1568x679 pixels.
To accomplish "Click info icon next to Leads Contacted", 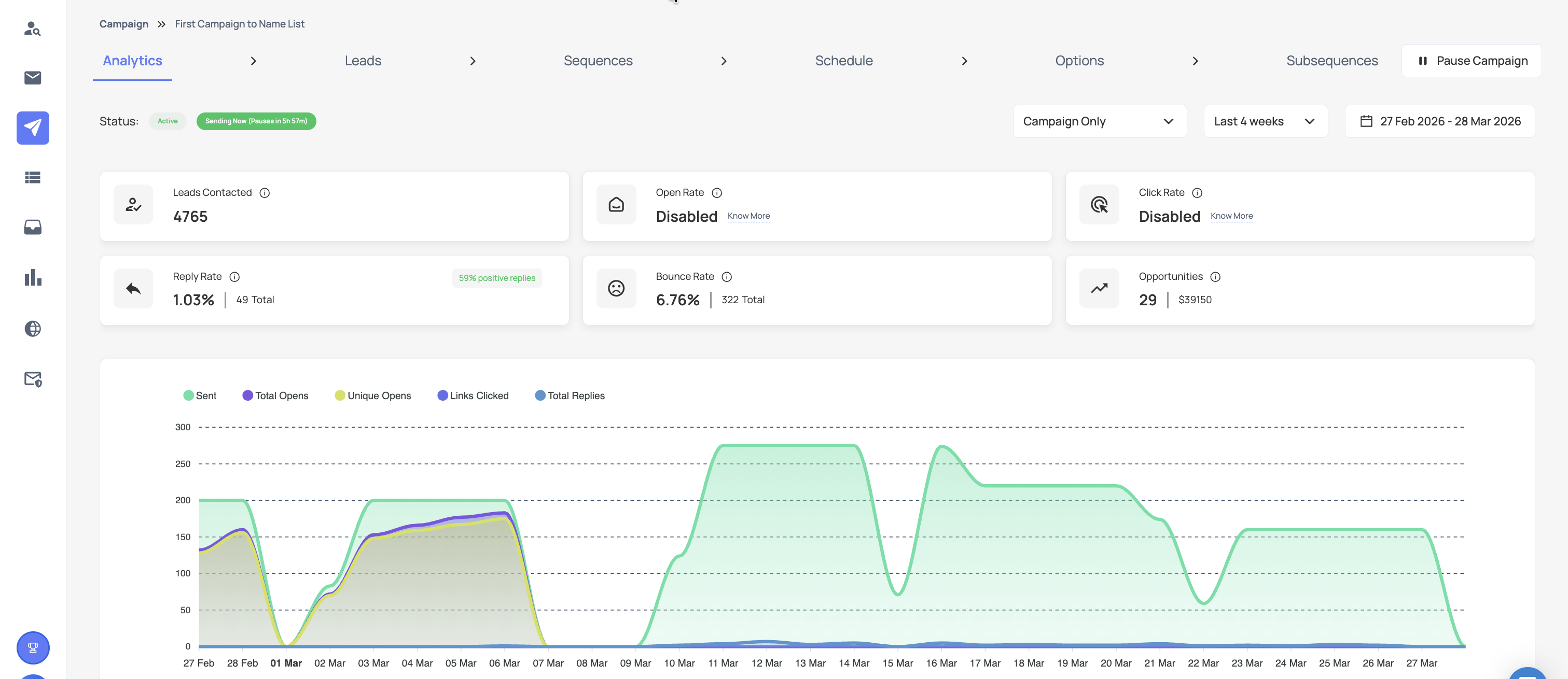I will [x=264, y=193].
